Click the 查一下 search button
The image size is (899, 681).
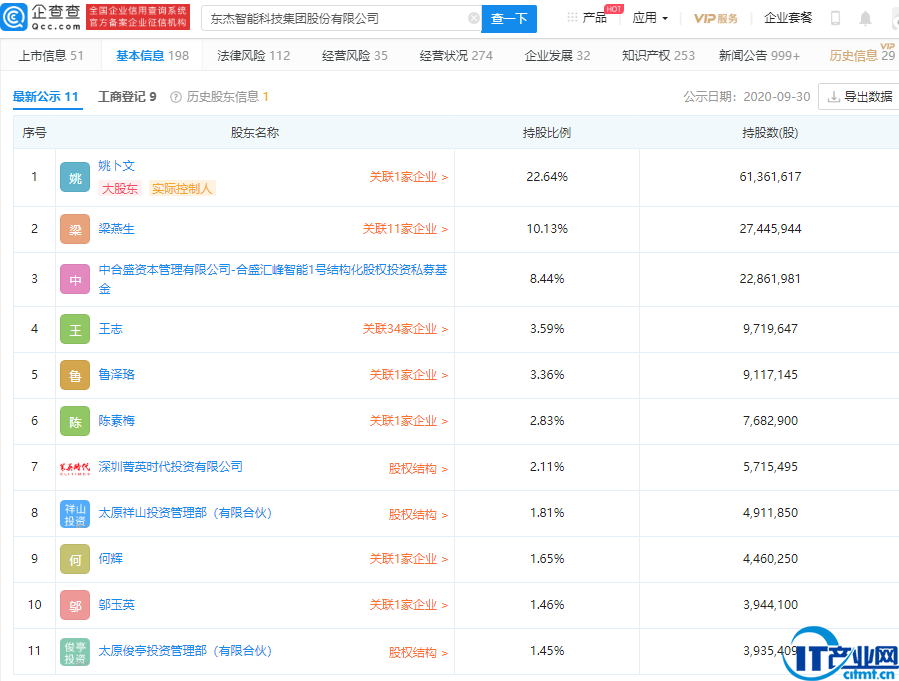click(509, 19)
